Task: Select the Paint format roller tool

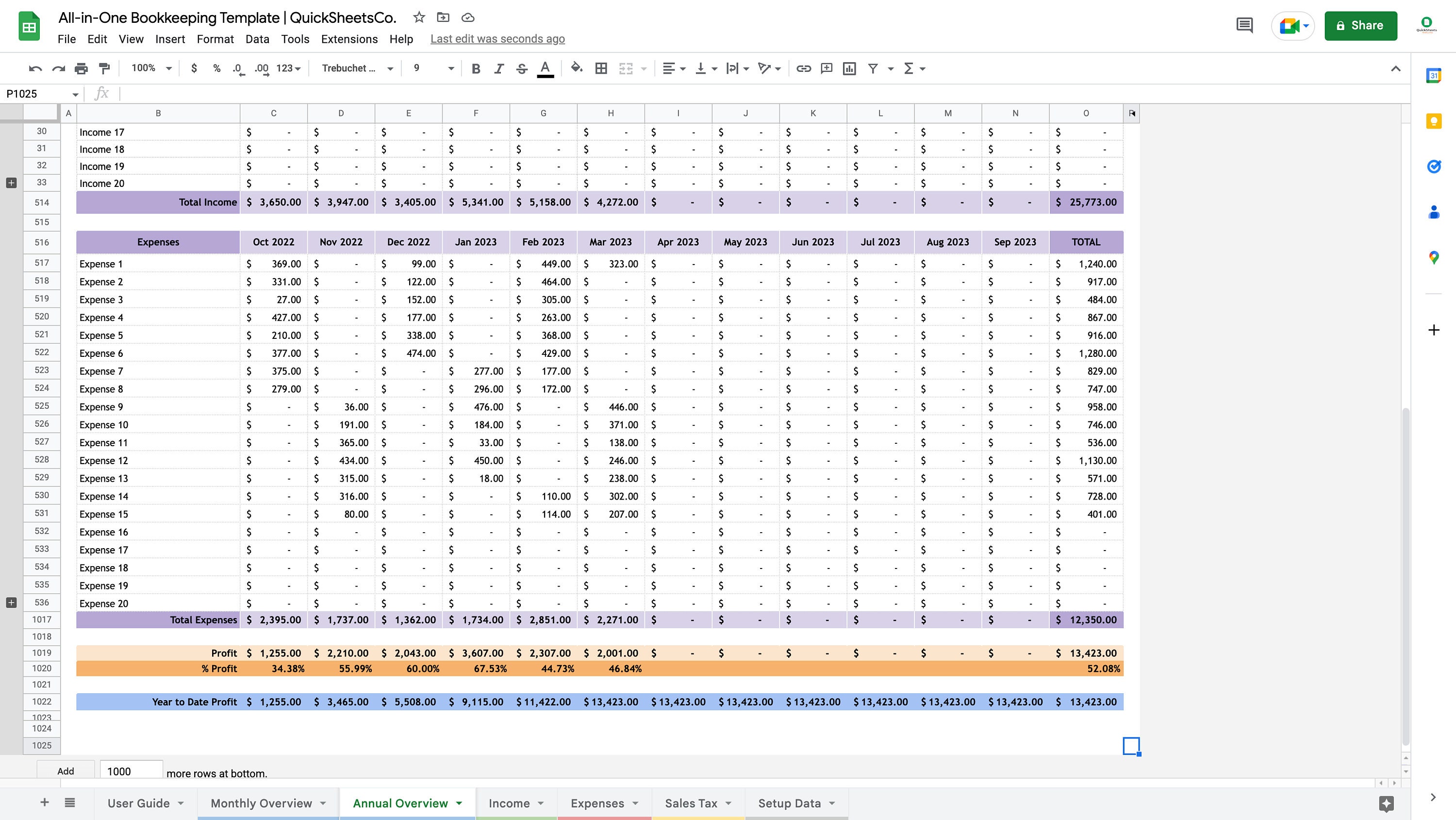Action: (104, 68)
